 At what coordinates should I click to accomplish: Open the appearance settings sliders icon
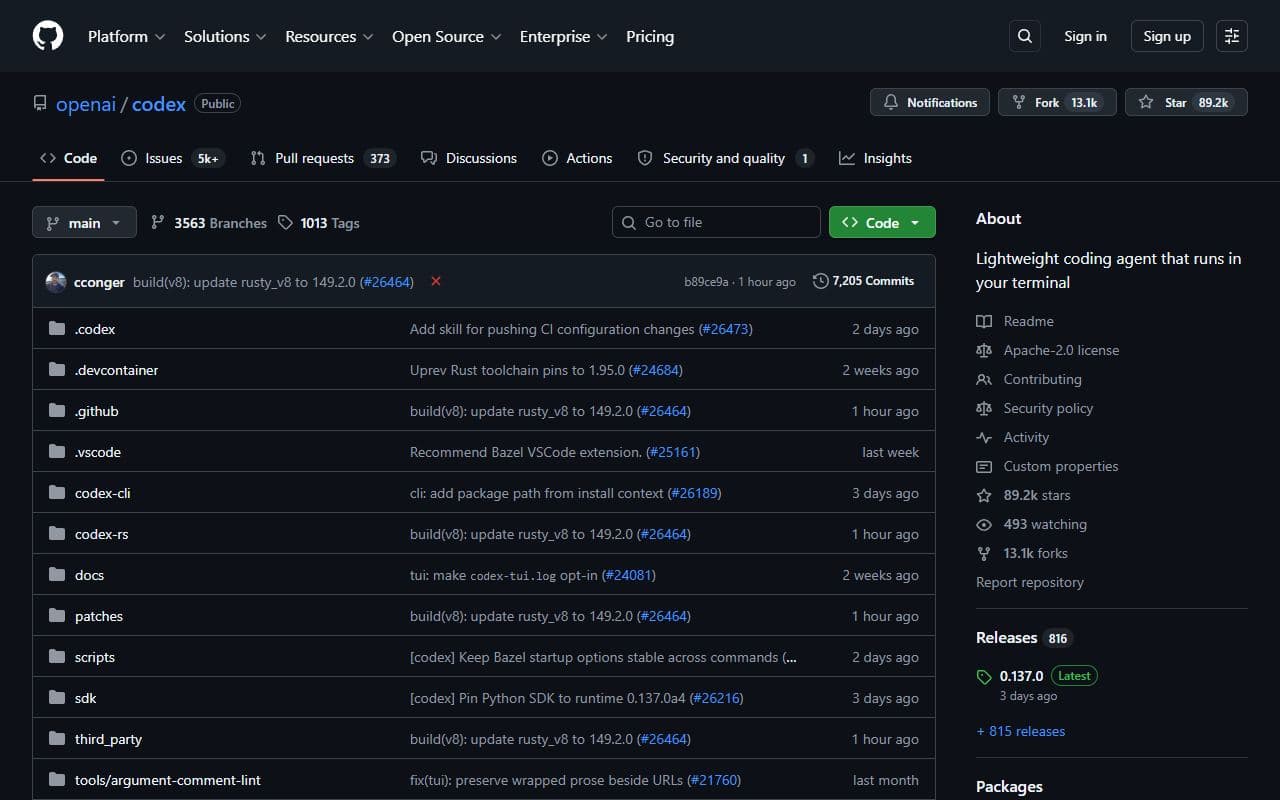point(1232,36)
